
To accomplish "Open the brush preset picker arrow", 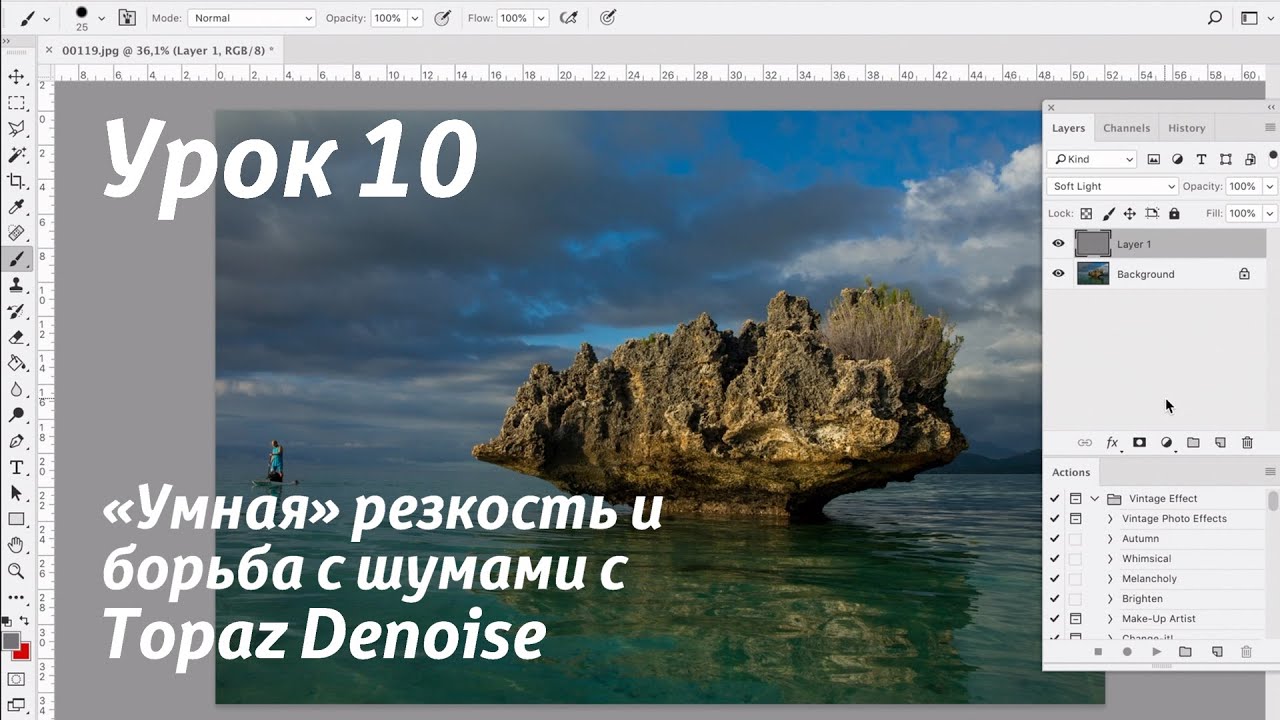I will tap(101, 18).
